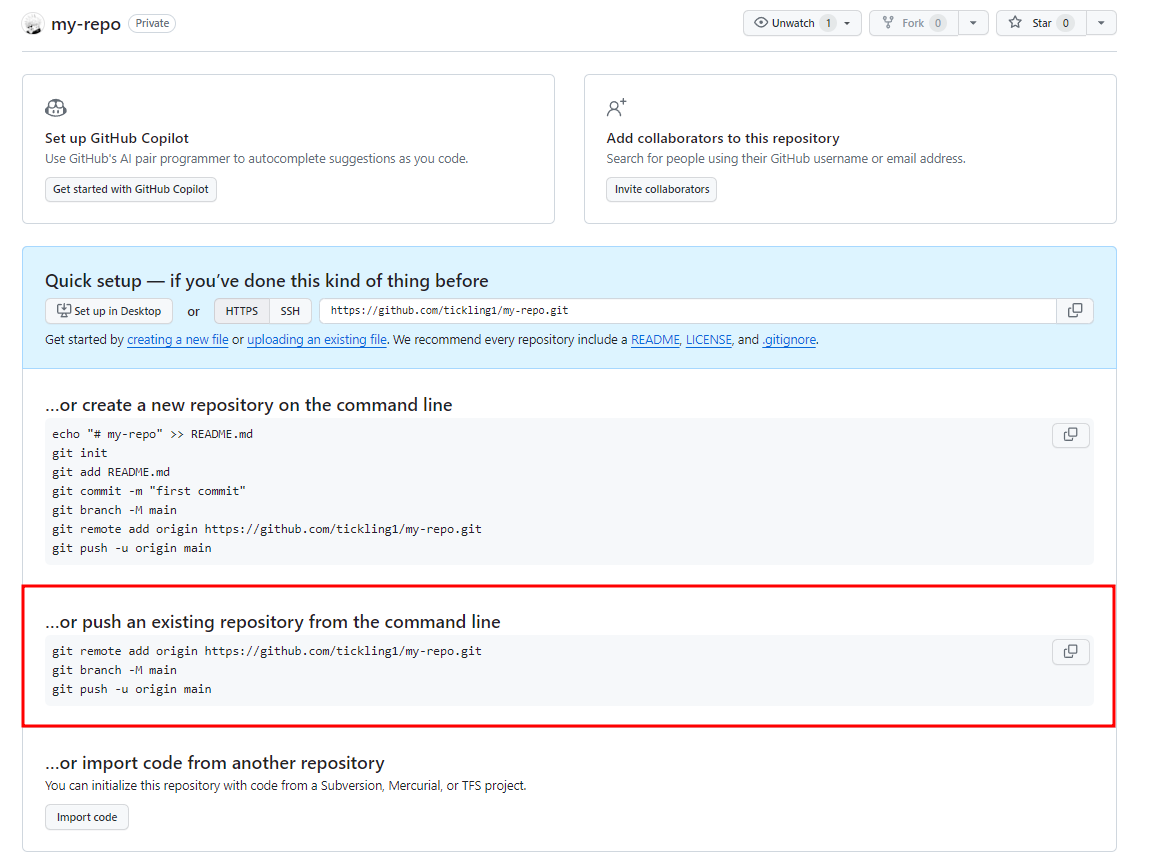Click the repository URL input field

(x=688, y=311)
